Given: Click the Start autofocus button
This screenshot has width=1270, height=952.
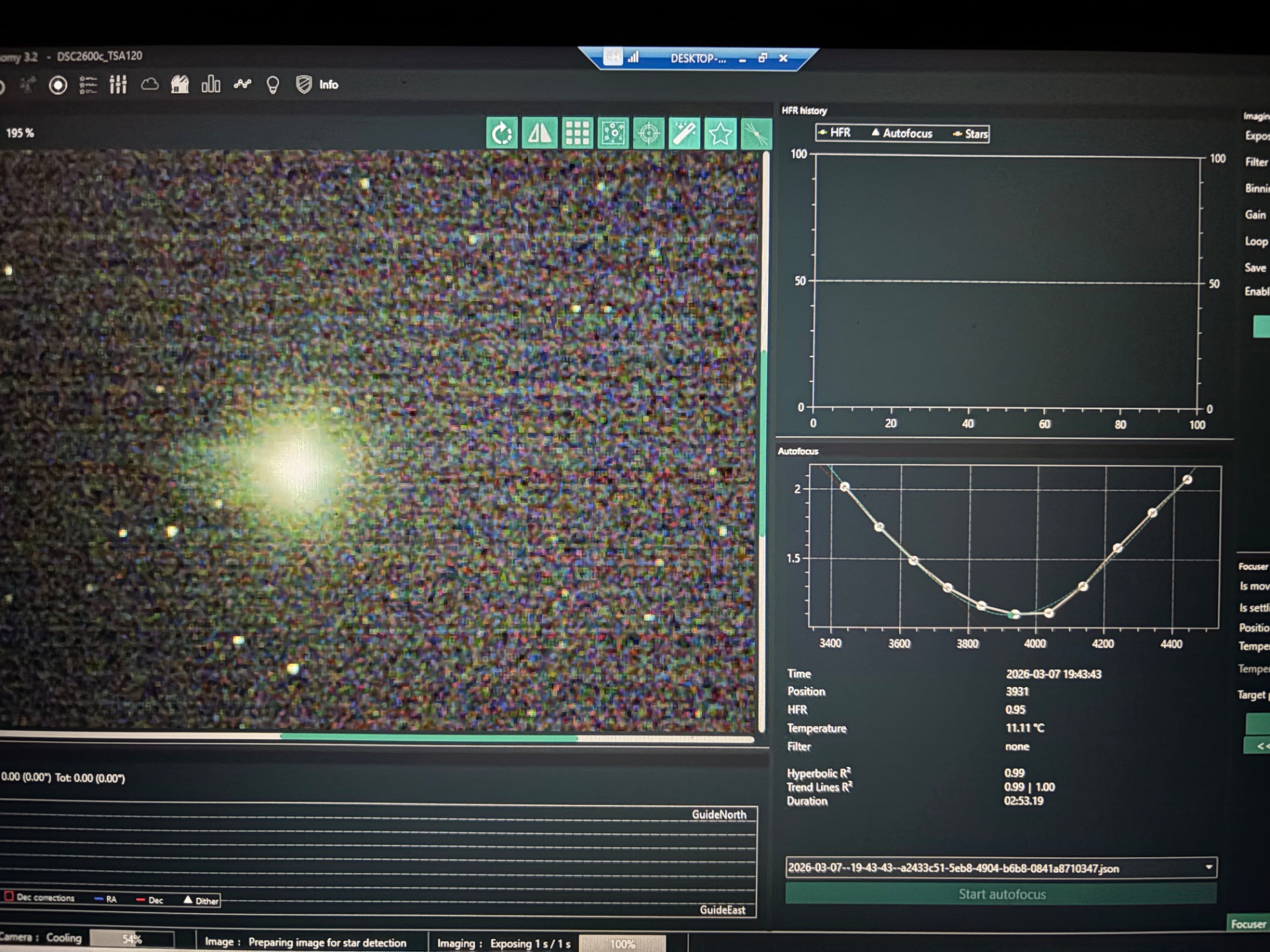Looking at the screenshot, I should pyautogui.click(x=1001, y=894).
